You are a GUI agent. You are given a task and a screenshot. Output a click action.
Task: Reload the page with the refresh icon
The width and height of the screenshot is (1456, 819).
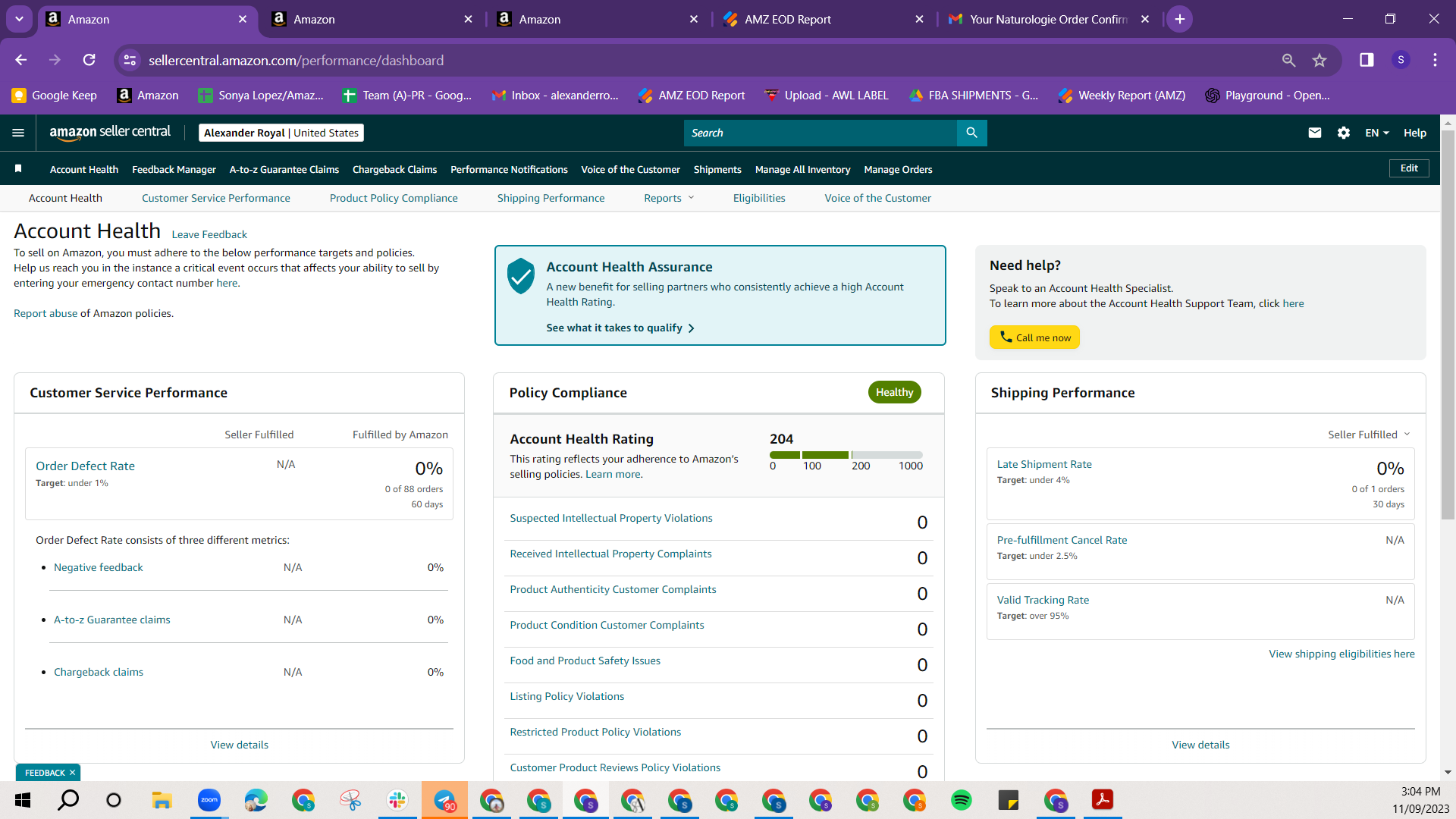pos(89,60)
